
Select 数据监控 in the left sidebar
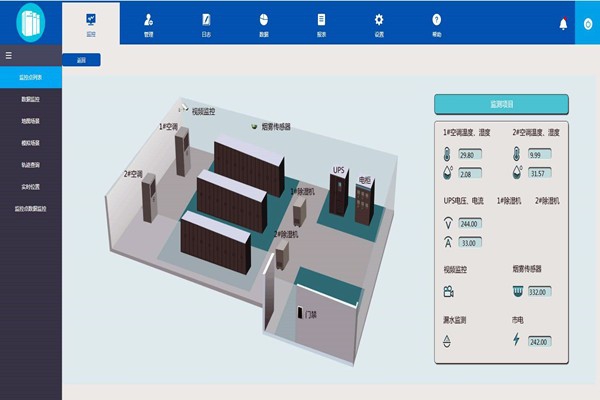point(31,100)
